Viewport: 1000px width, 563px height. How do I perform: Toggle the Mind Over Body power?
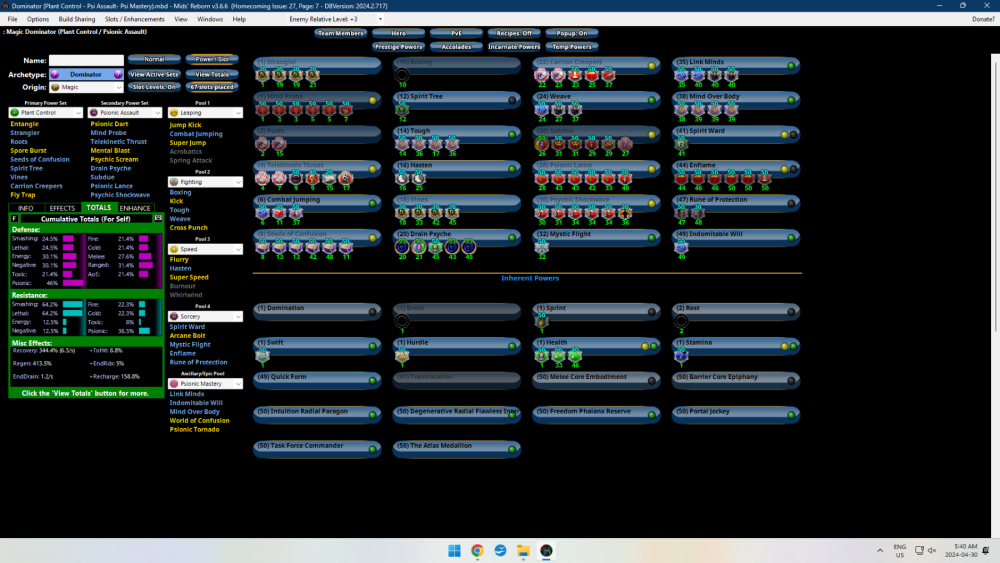791,100
